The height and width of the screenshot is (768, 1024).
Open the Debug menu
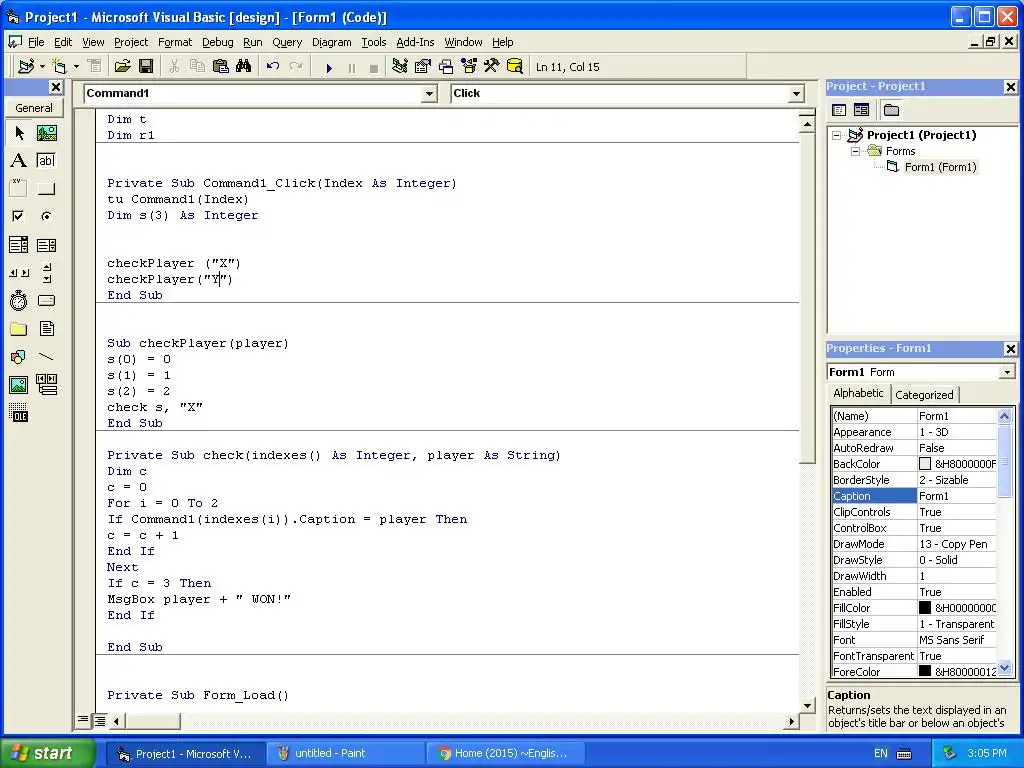click(x=217, y=42)
